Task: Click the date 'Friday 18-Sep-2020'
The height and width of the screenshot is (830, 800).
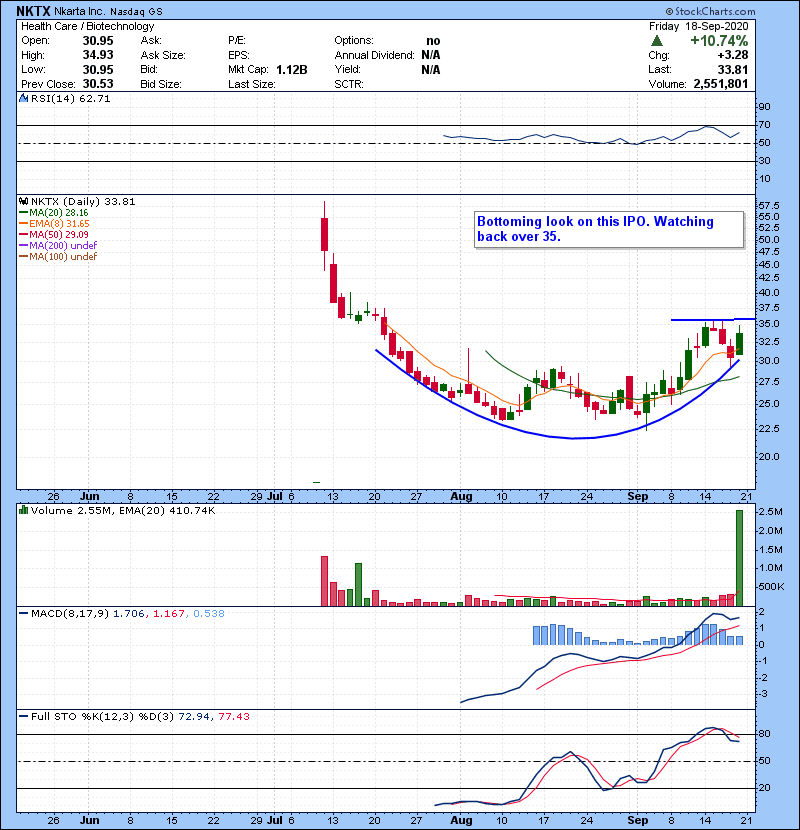Action: pos(699,26)
